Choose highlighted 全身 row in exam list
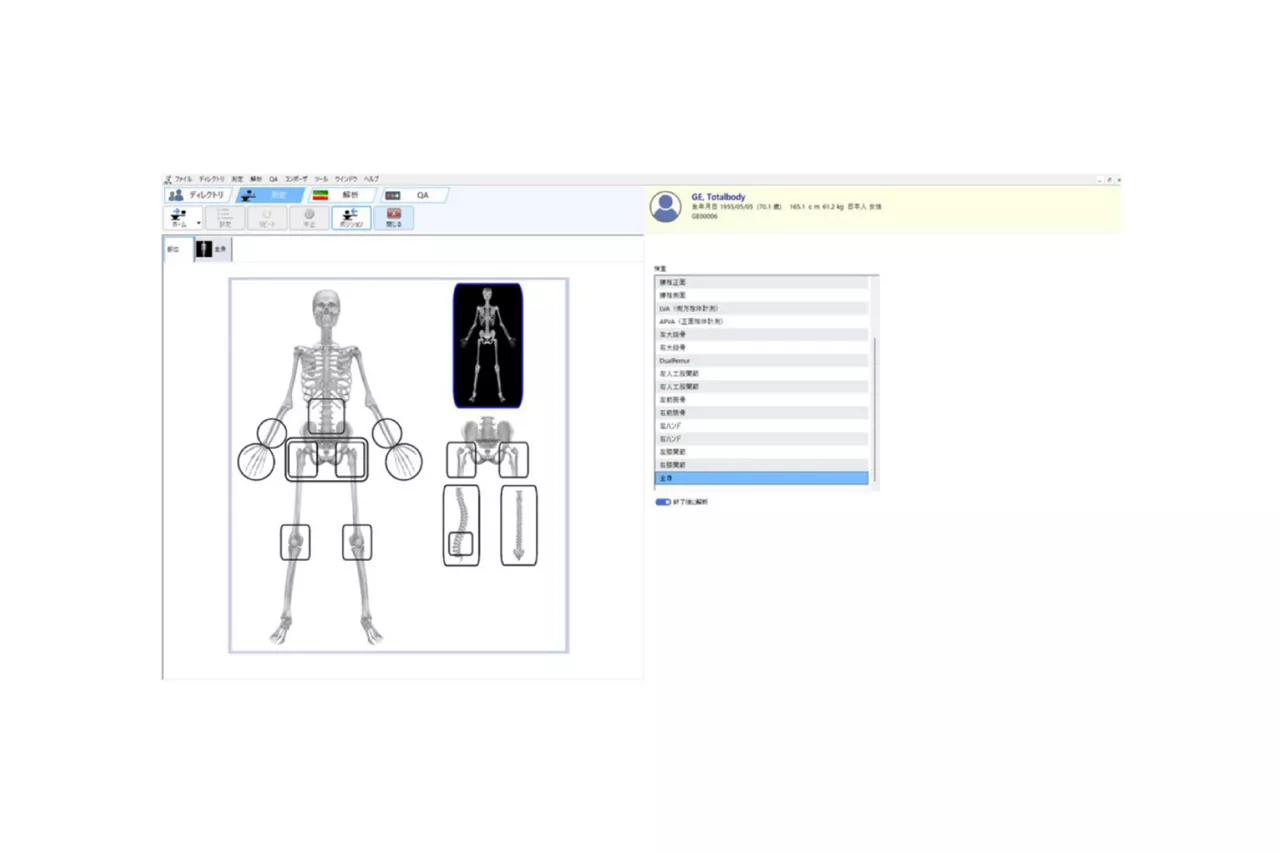This screenshot has width=1280, height=854. 761,479
